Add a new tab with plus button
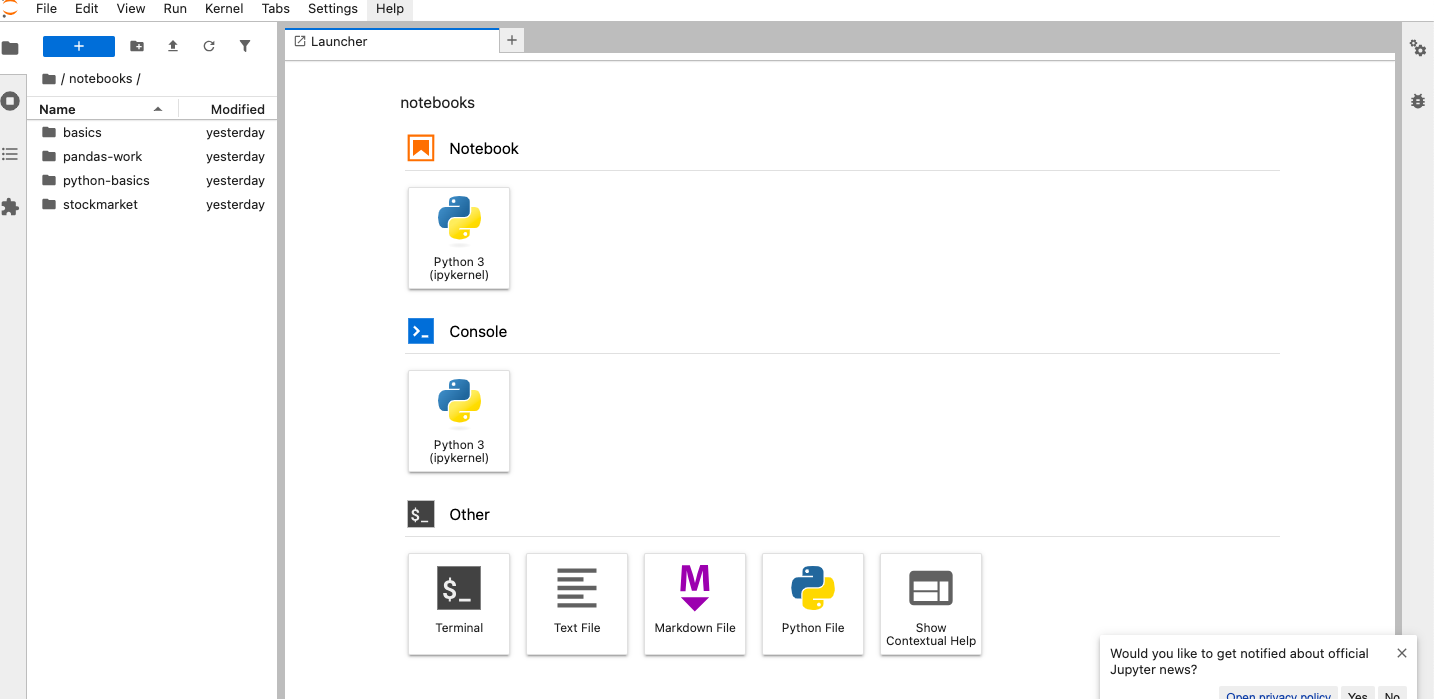The width and height of the screenshot is (1434, 699). [x=512, y=40]
